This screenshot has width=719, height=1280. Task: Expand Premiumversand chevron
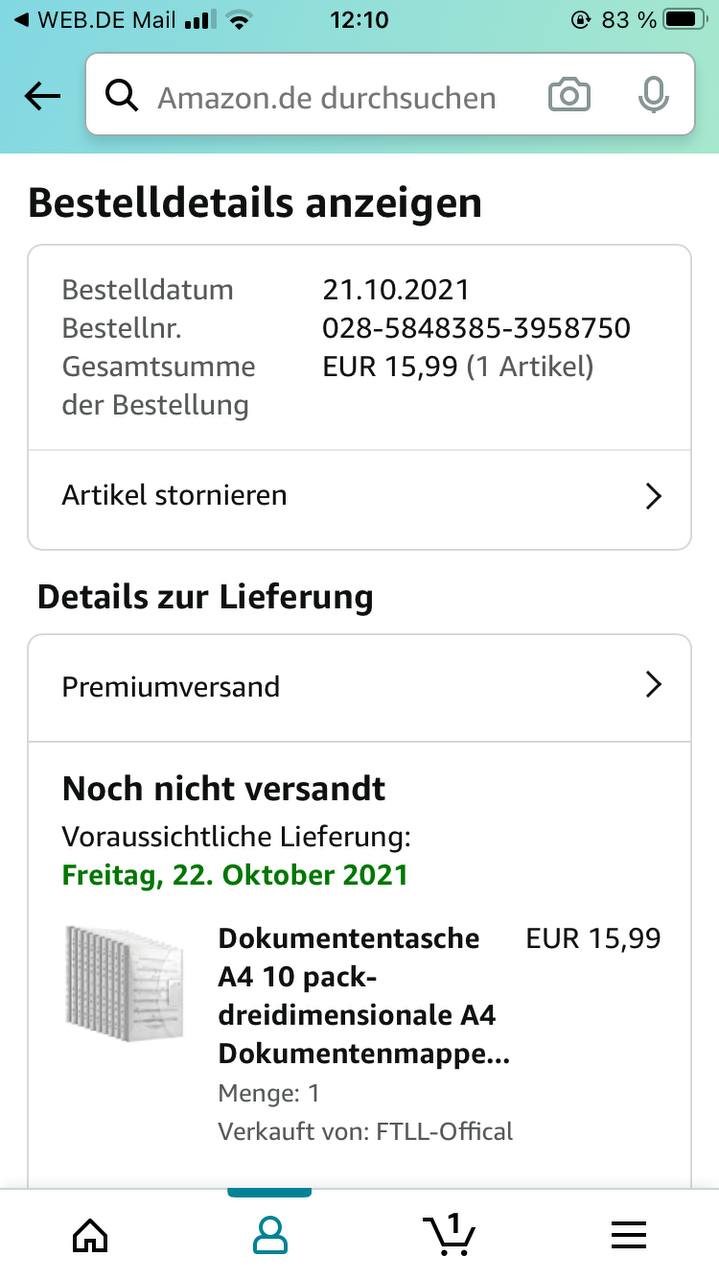point(653,685)
